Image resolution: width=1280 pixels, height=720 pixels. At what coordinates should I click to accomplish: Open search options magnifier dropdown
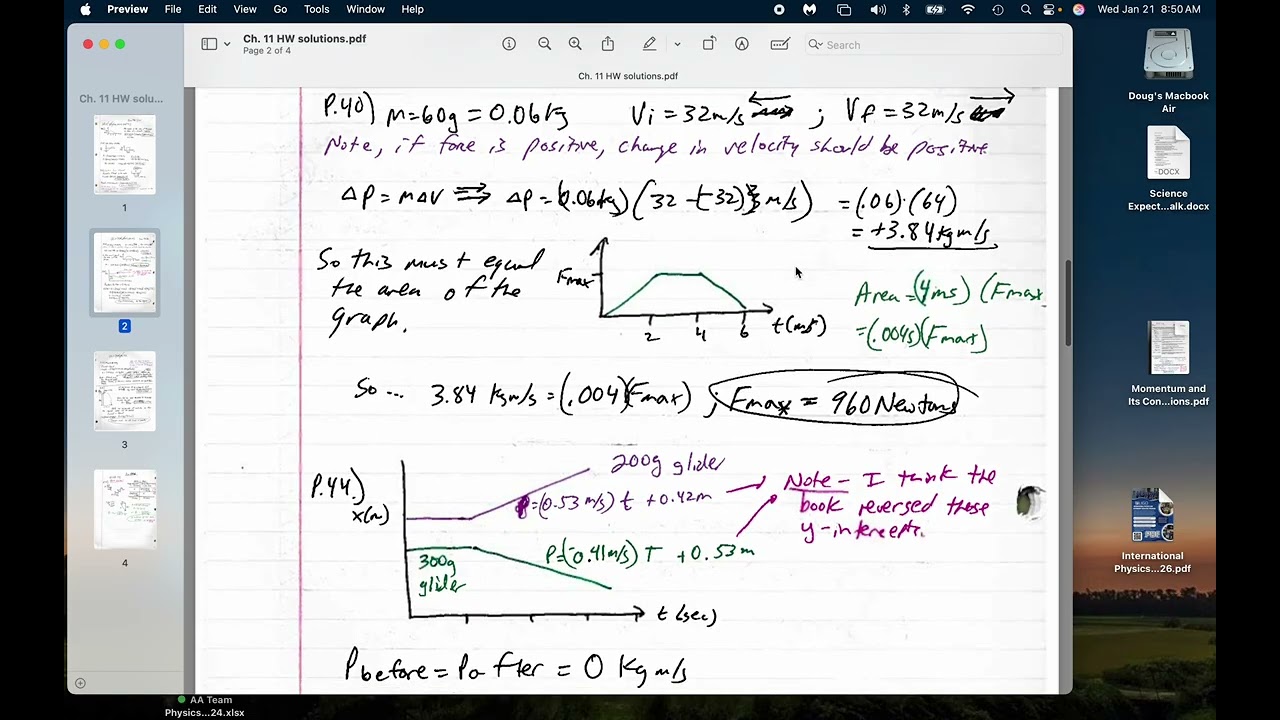pyautogui.click(x=815, y=44)
